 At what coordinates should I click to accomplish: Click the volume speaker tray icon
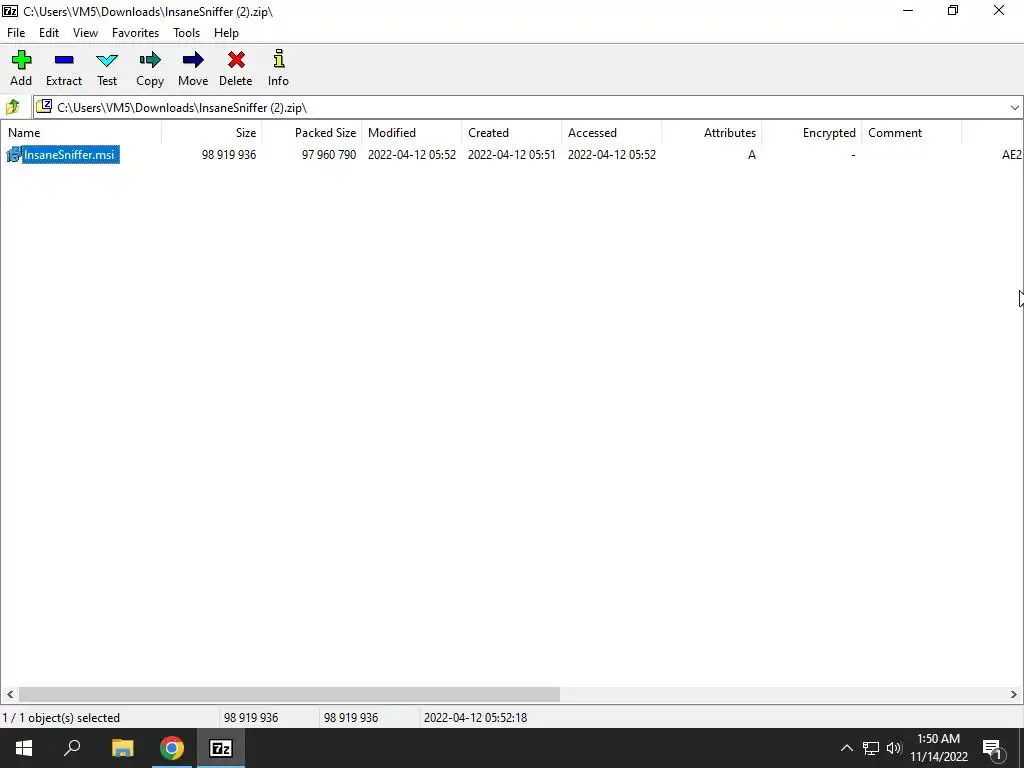pos(894,748)
